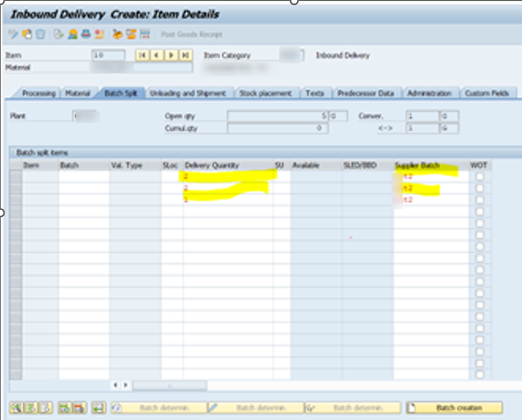
Task: Tick WOT checkbox in second batch row
Action: tap(480, 188)
